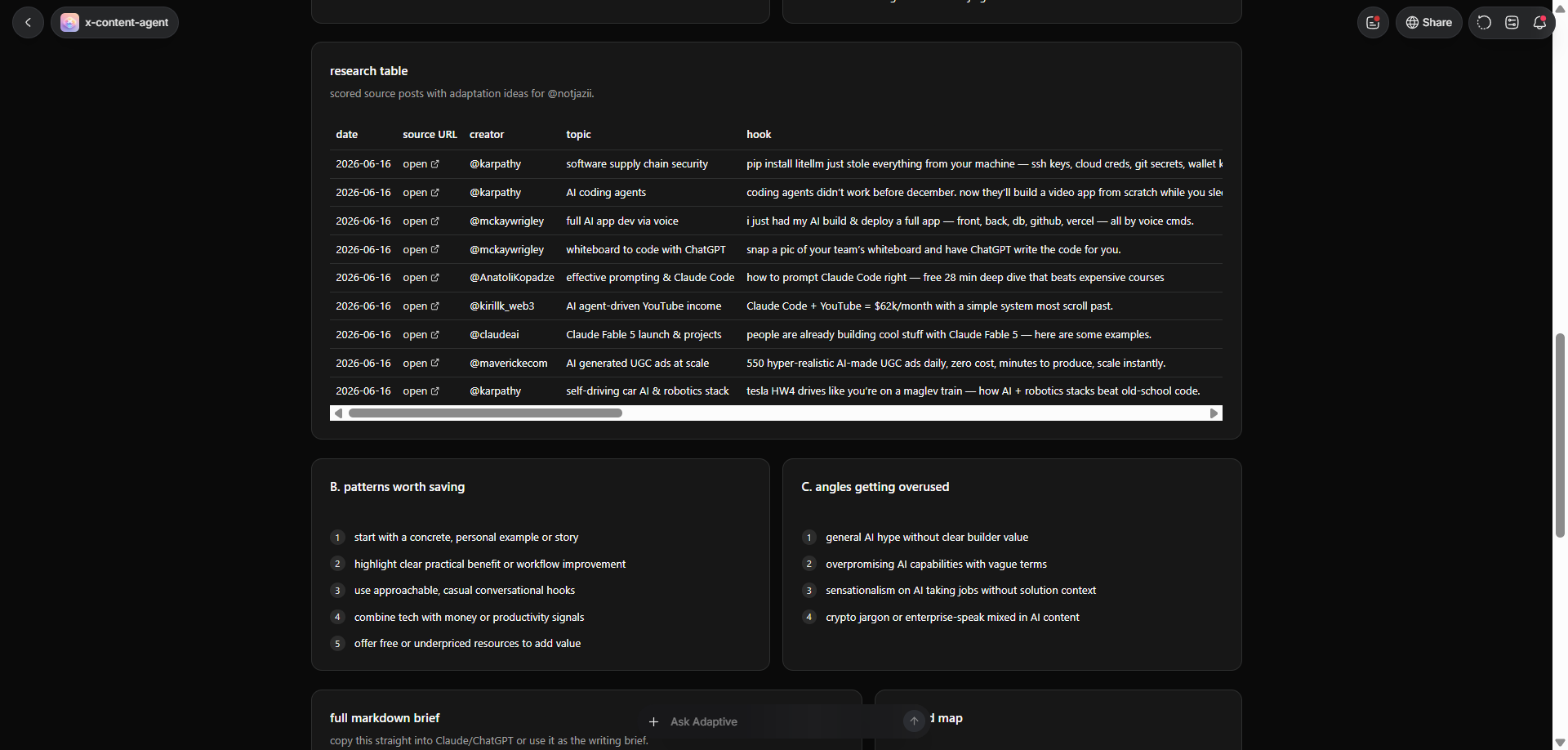Open source link for software supply chain security
This screenshot has width=1568, height=750.
point(421,164)
